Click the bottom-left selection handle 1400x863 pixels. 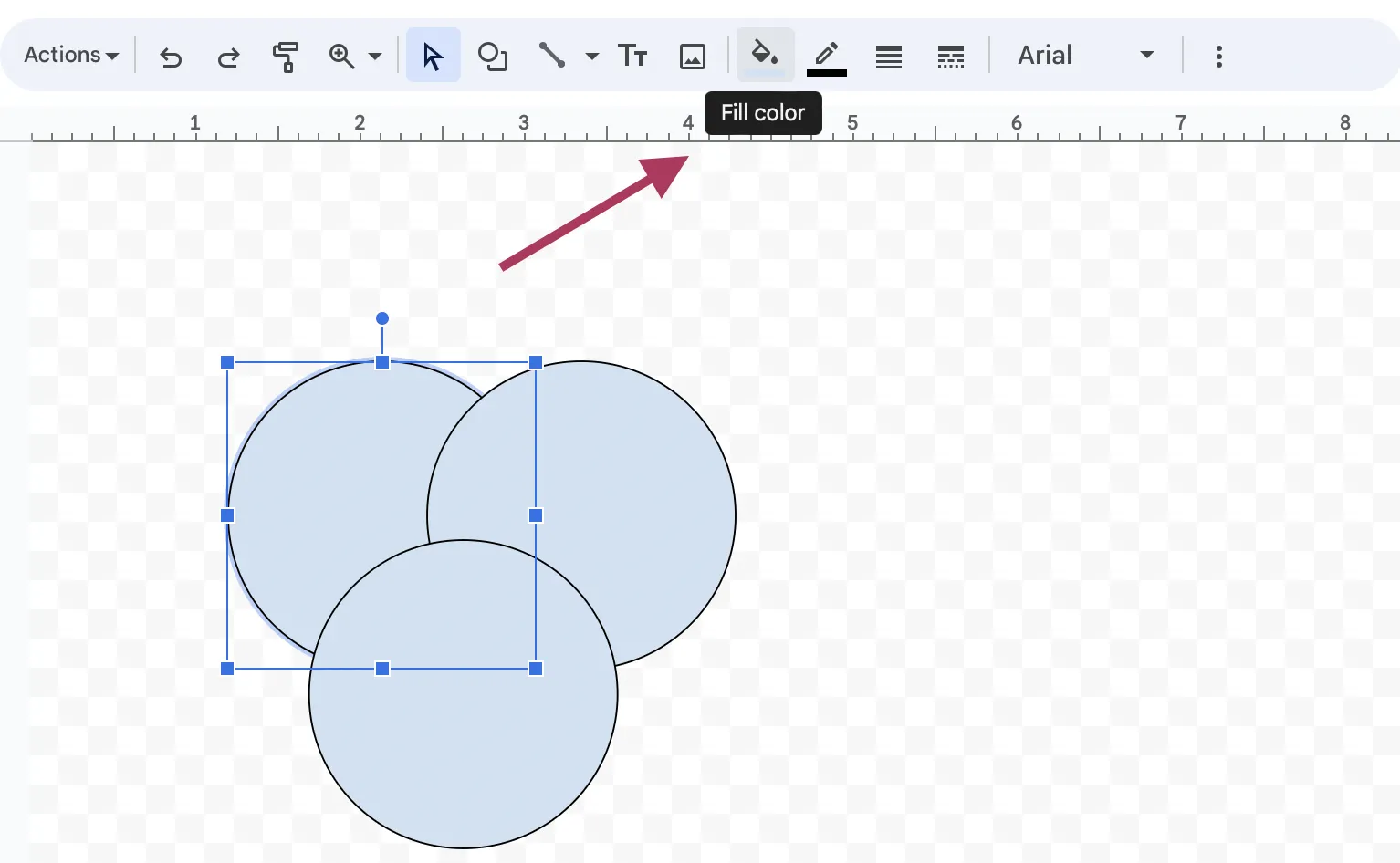pyautogui.click(x=227, y=669)
